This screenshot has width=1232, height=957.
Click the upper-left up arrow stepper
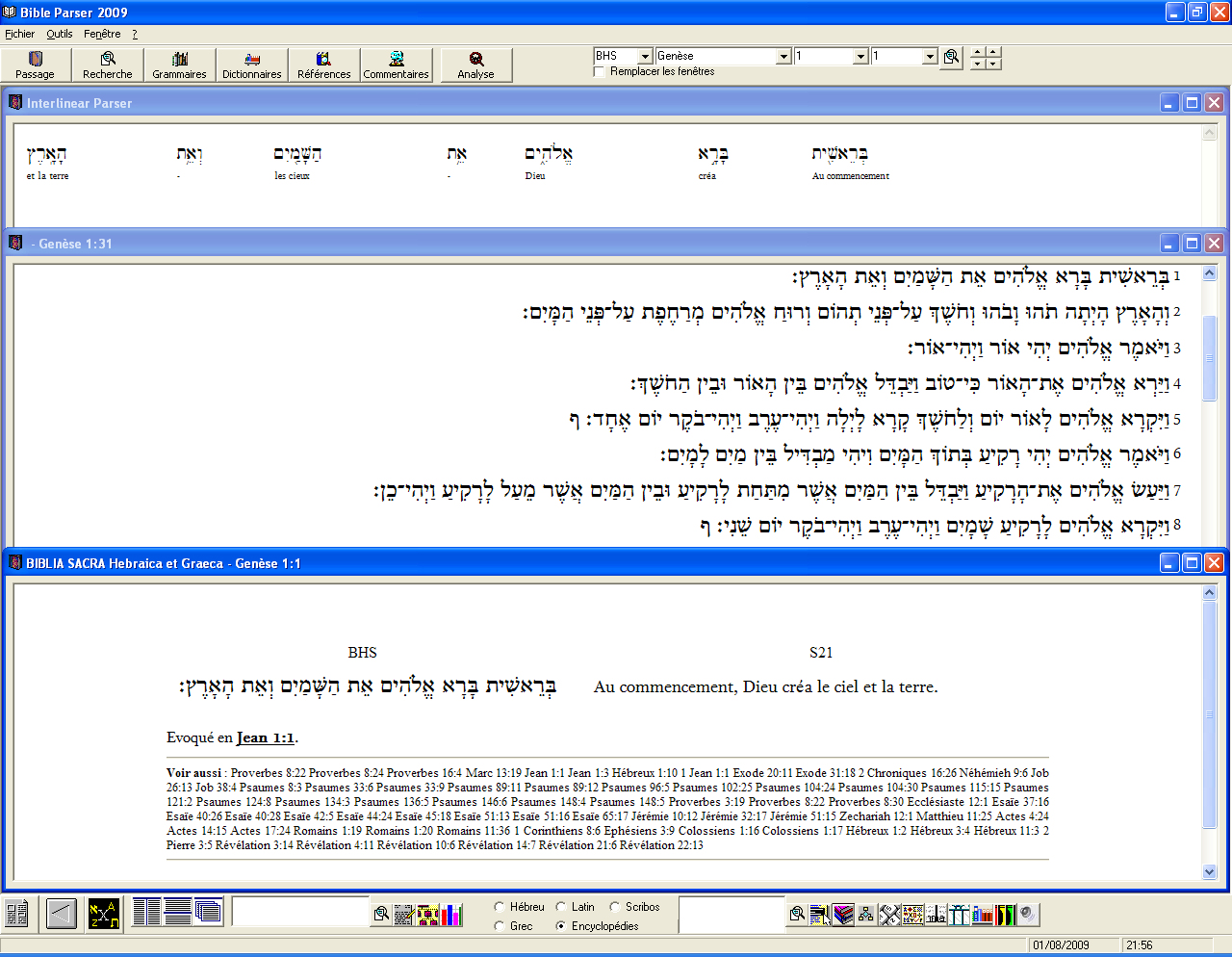(x=977, y=52)
